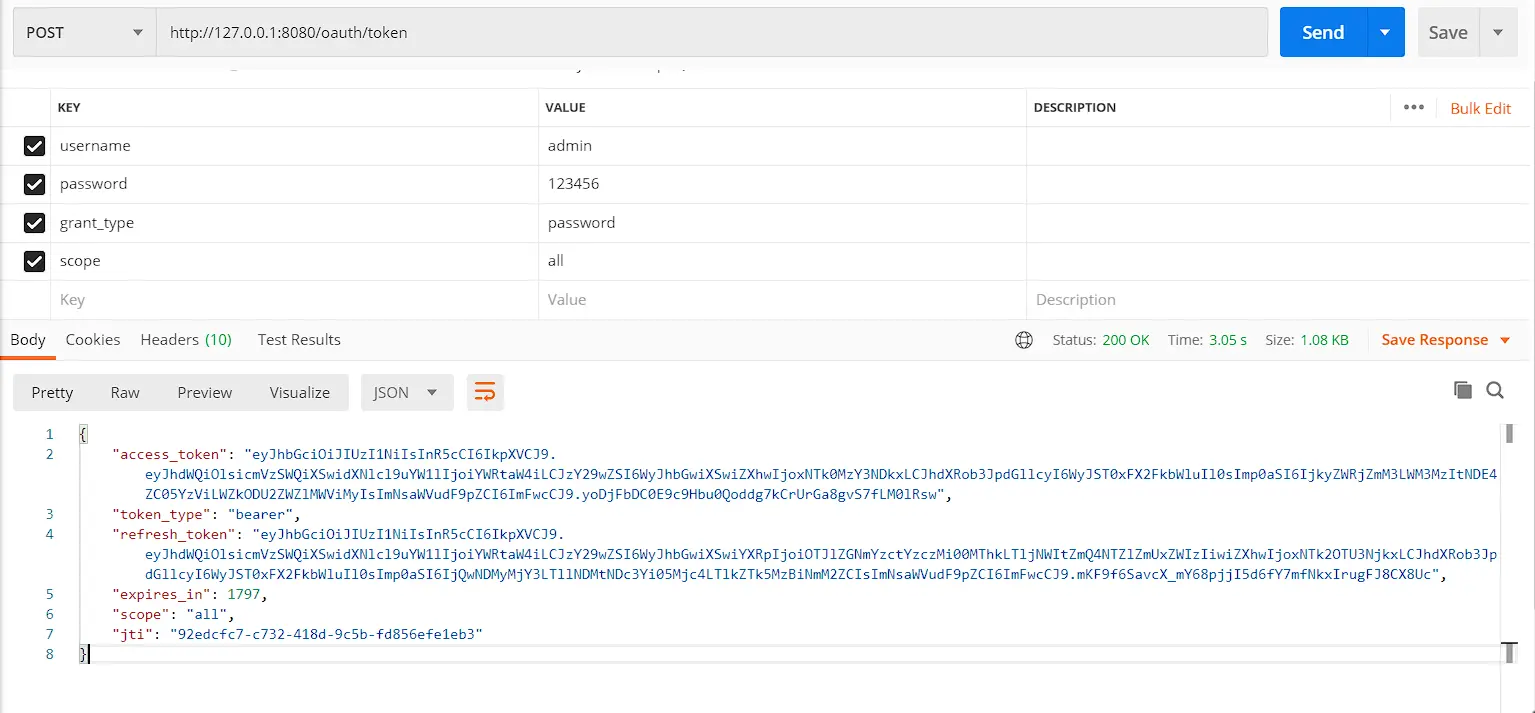Screen dimensions: 1535x713
Task: Open the Headers (10) tab
Action: (186, 340)
